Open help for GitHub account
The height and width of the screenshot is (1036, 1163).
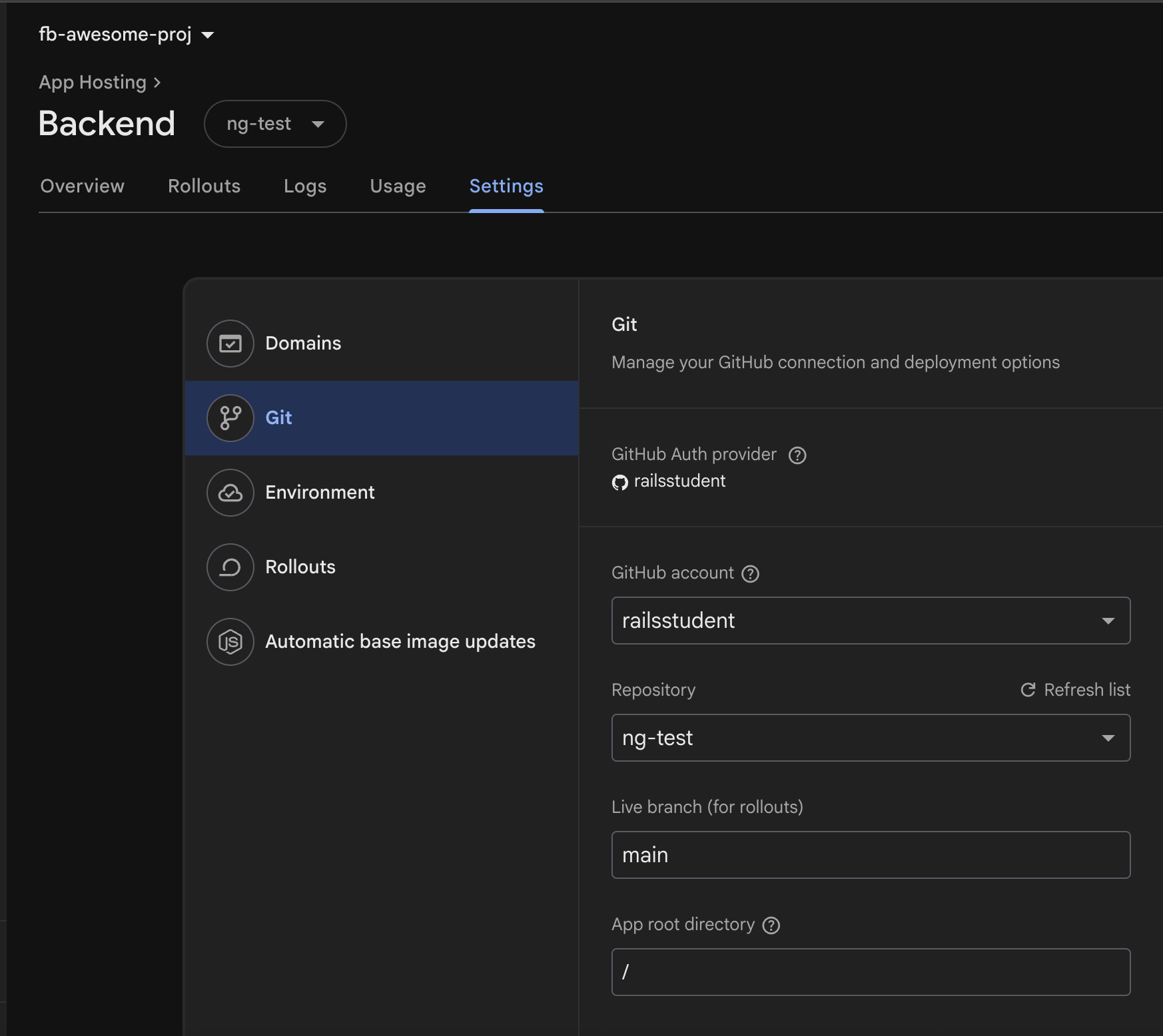pyautogui.click(x=751, y=574)
